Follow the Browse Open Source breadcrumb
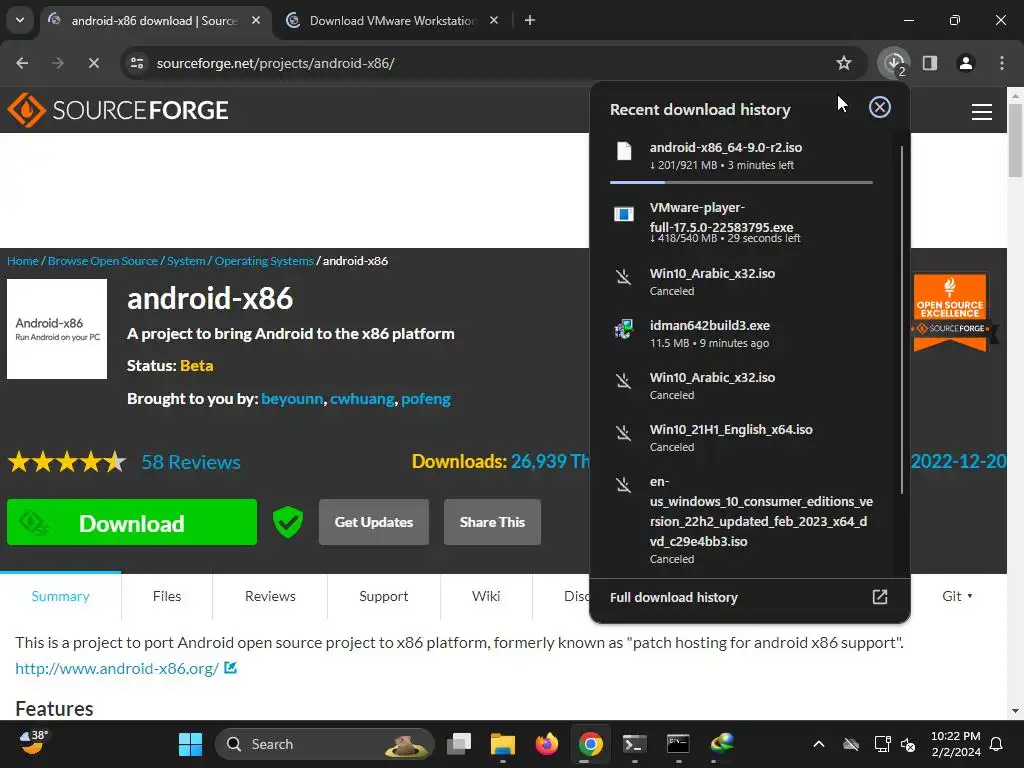 point(103,261)
